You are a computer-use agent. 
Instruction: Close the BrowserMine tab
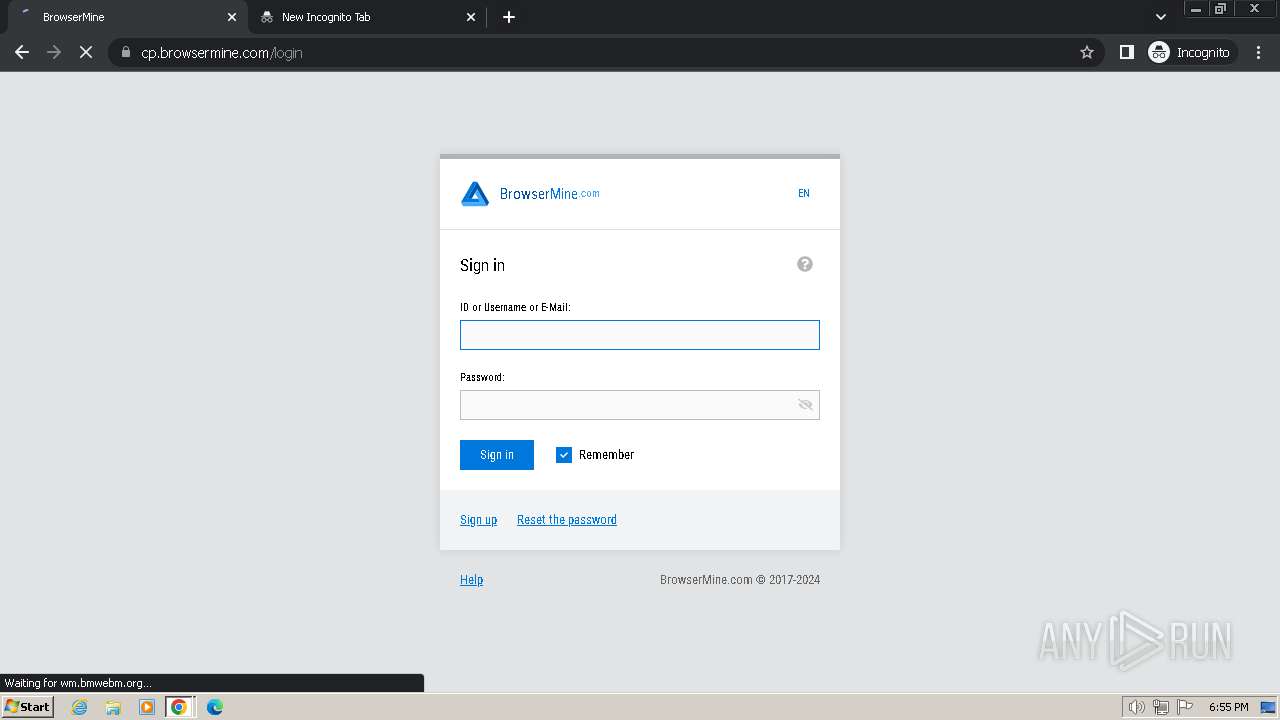coord(232,17)
